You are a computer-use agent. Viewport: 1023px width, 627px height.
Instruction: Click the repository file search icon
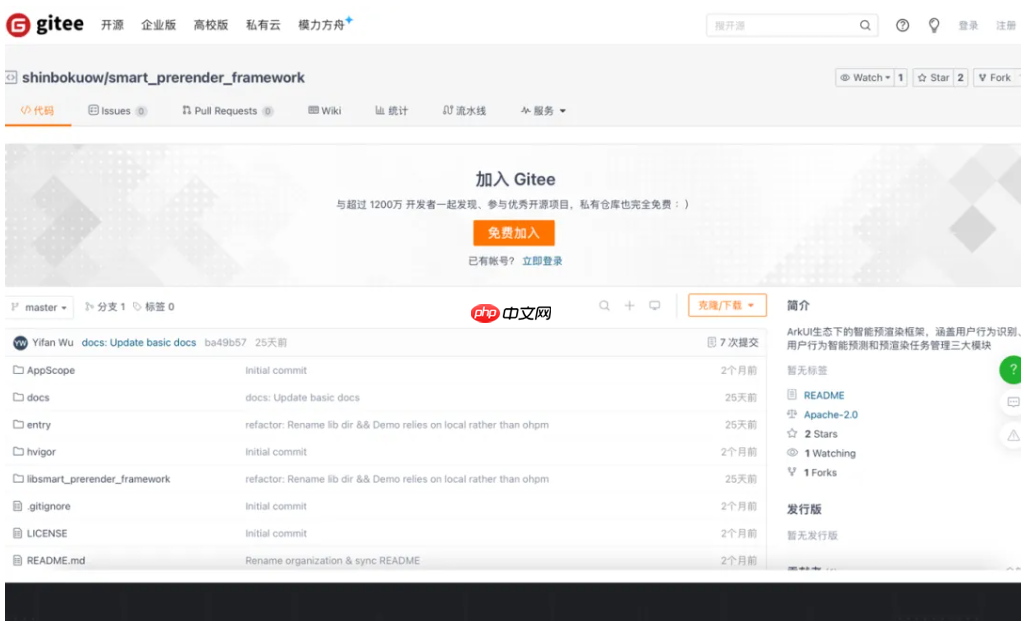pyautogui.click(x=604, y=306)
